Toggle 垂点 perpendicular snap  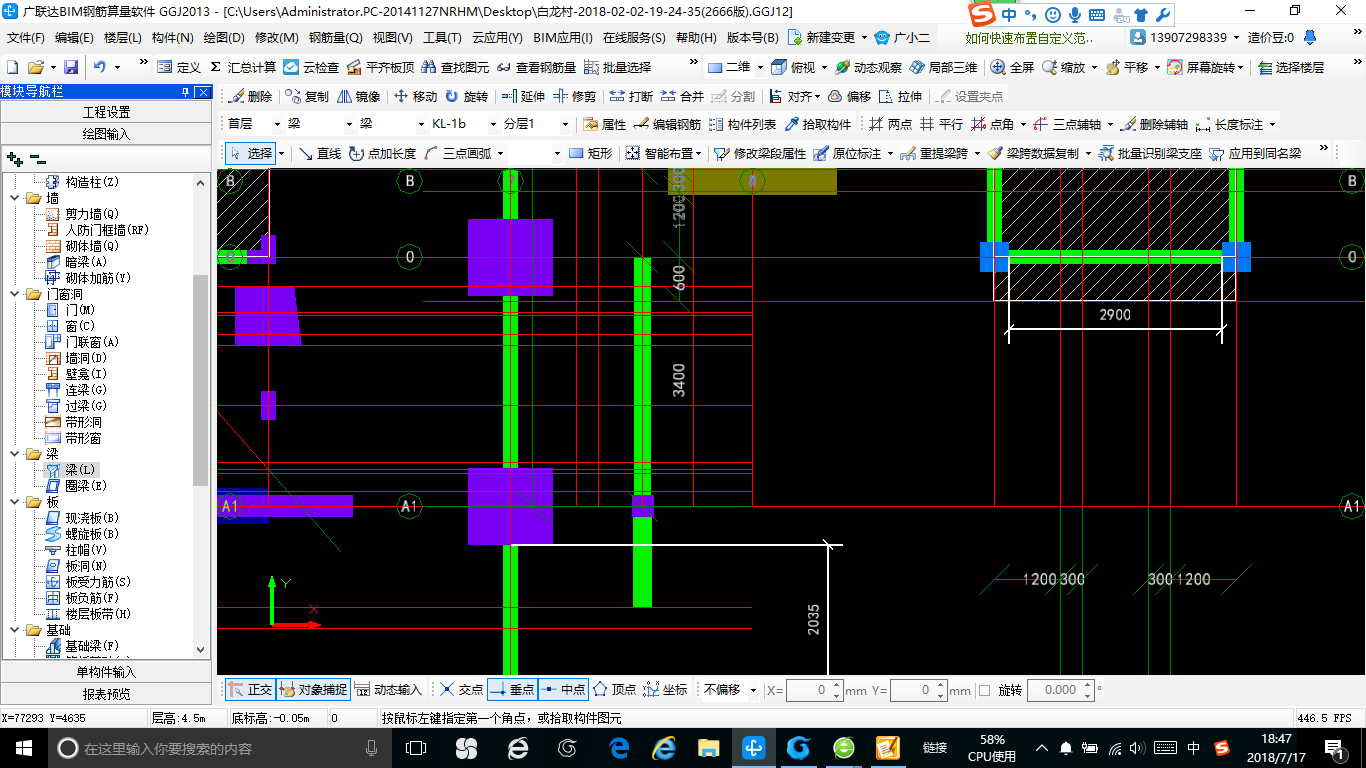(512, 690)
